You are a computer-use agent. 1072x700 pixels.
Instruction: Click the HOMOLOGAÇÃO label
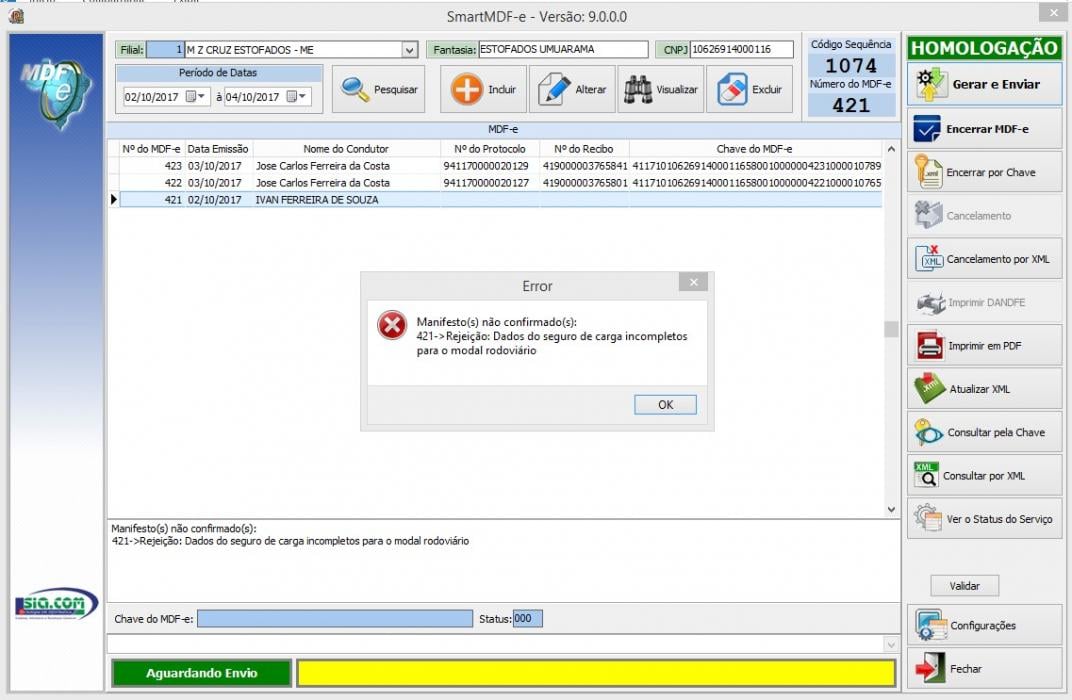click(984, 48)
